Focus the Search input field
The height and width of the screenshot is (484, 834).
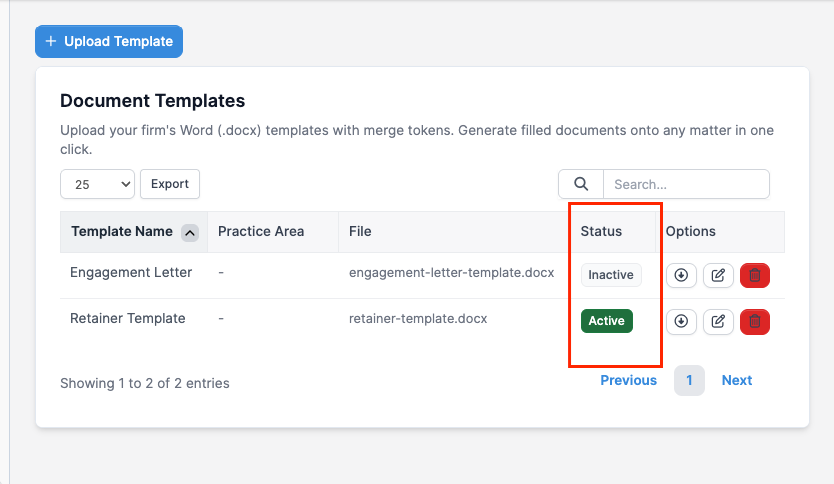tap(686, 184)
